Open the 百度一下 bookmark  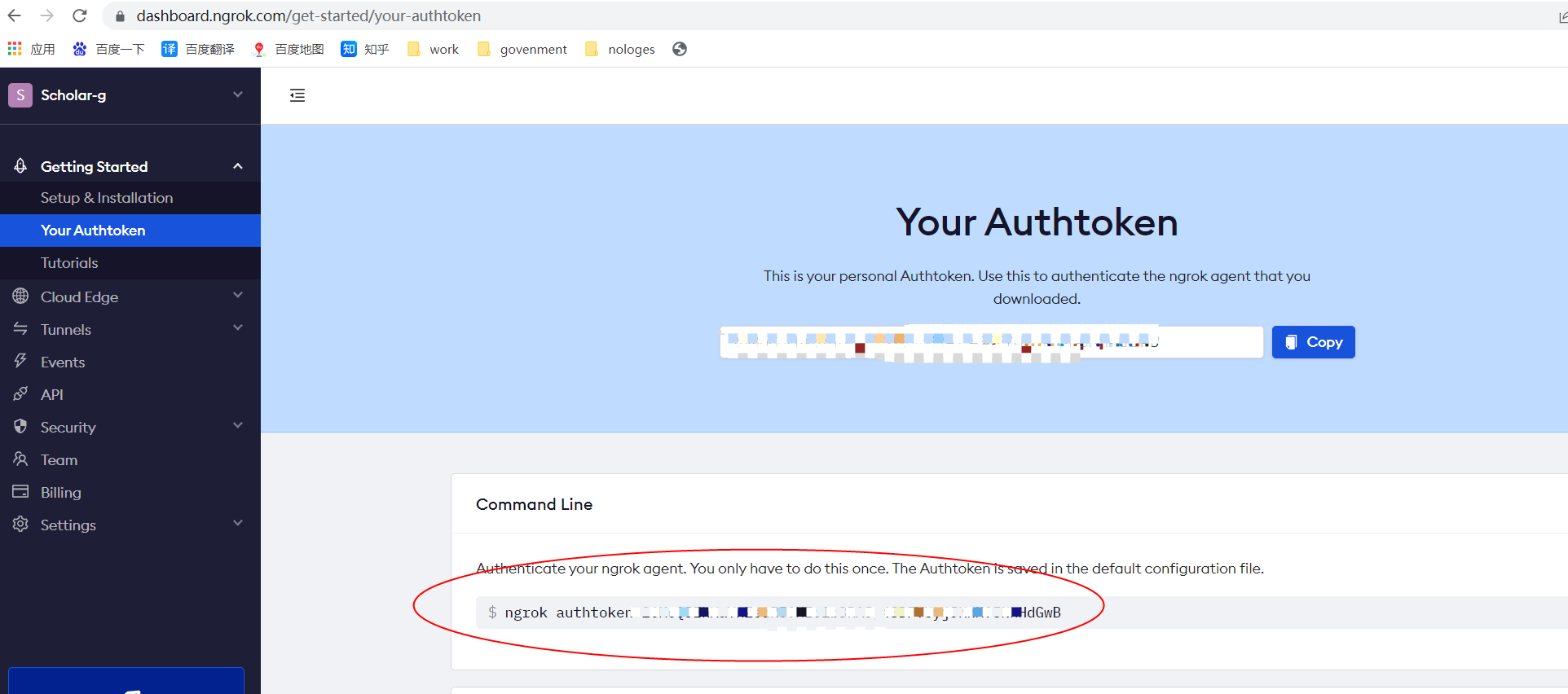coord(108,49)
